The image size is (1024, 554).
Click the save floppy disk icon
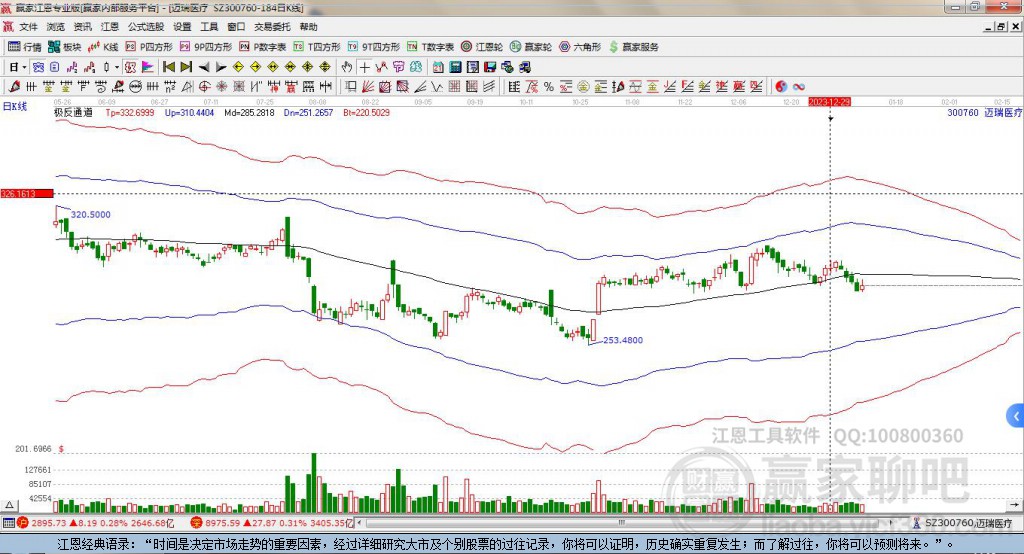point(490,67)
